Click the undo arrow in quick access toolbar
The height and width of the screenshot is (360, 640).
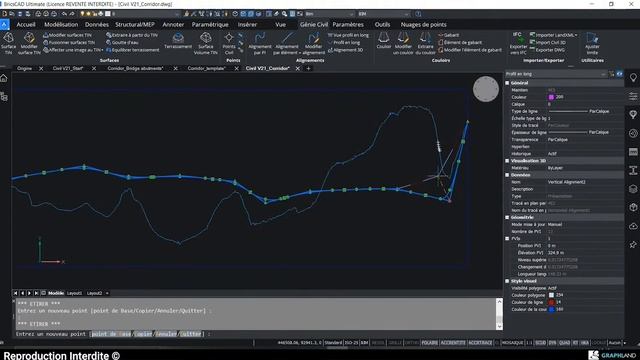tap(64, 14)
